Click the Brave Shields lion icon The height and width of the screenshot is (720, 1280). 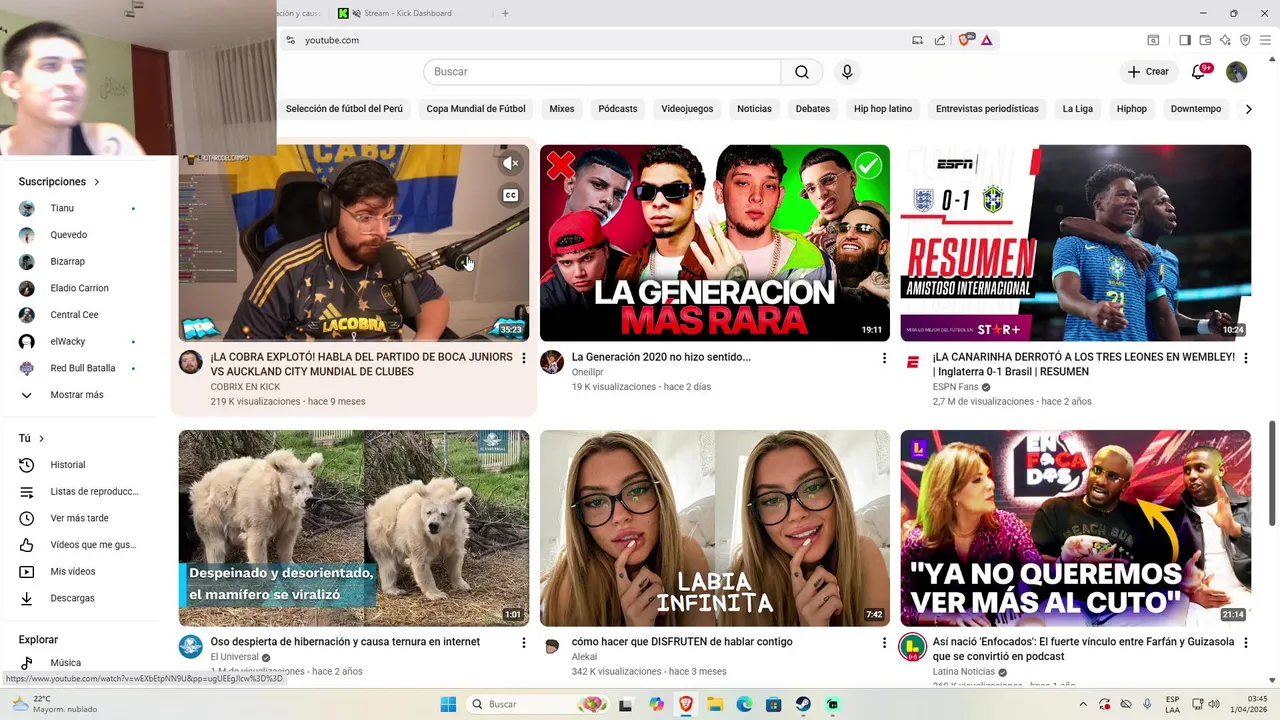click(965, 40)
